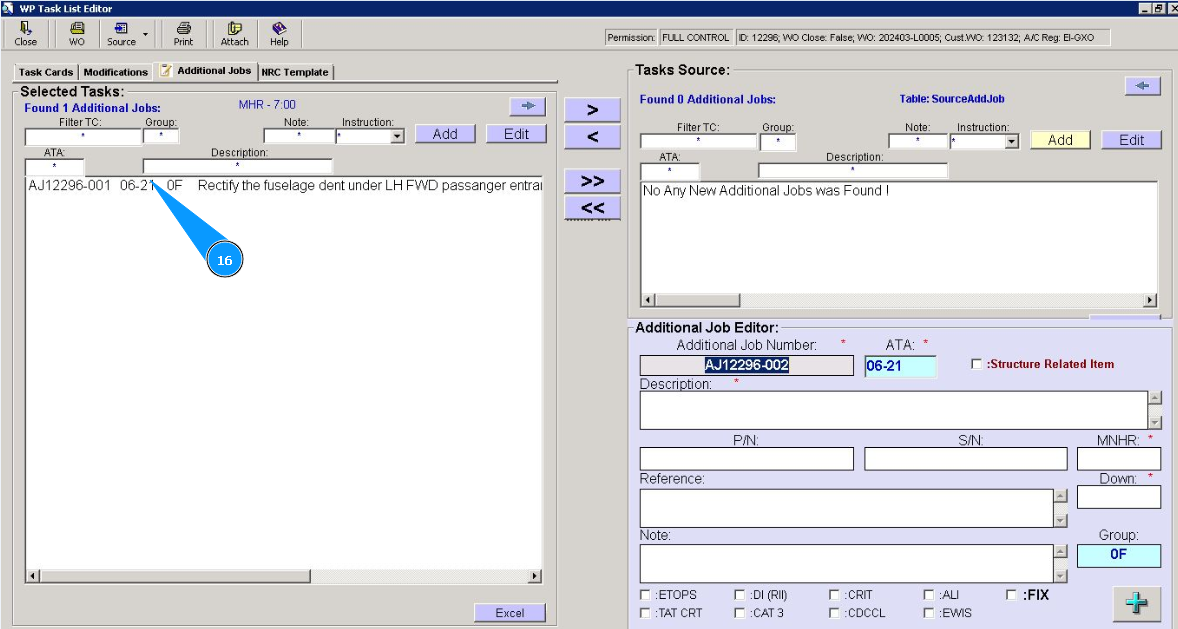The image size is (1178, 629).
Task: Switch to the Task Cards tab
Action: (x=46, y=72)
